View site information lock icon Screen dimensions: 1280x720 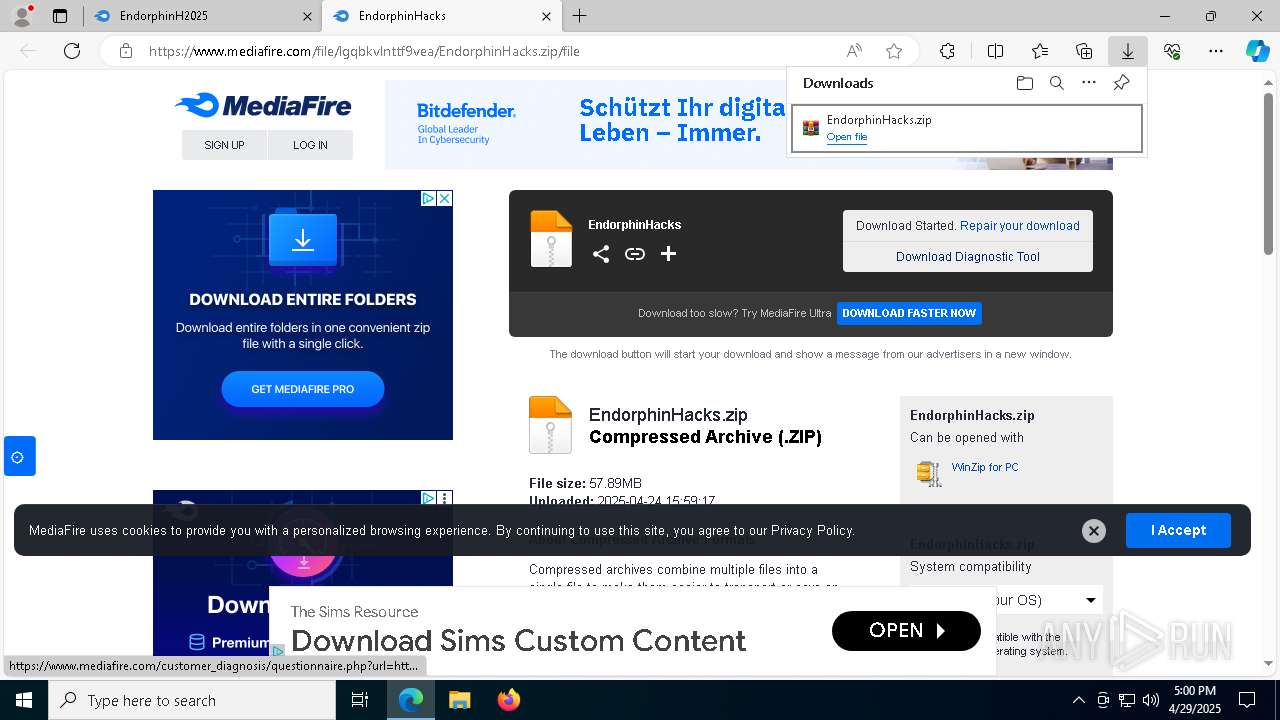pyautogui.click(x=125, y=51)
